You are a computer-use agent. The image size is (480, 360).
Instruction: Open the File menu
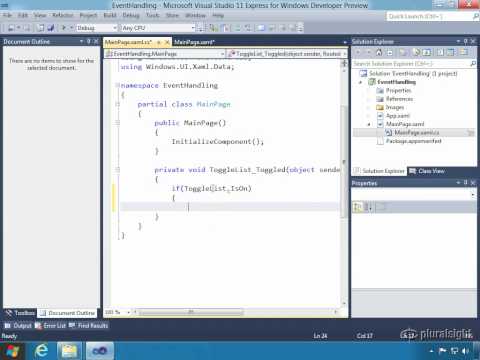(x=8, y=15)
